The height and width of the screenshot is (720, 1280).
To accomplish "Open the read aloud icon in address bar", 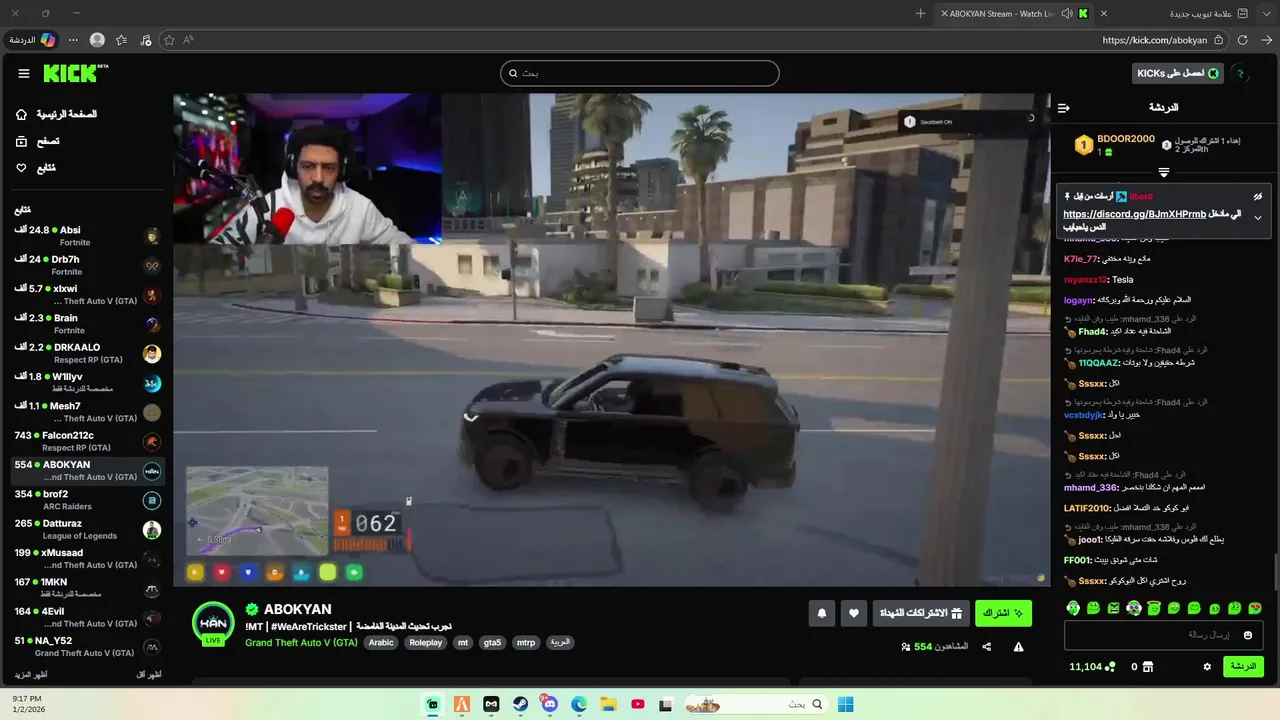I will point(188,40).
